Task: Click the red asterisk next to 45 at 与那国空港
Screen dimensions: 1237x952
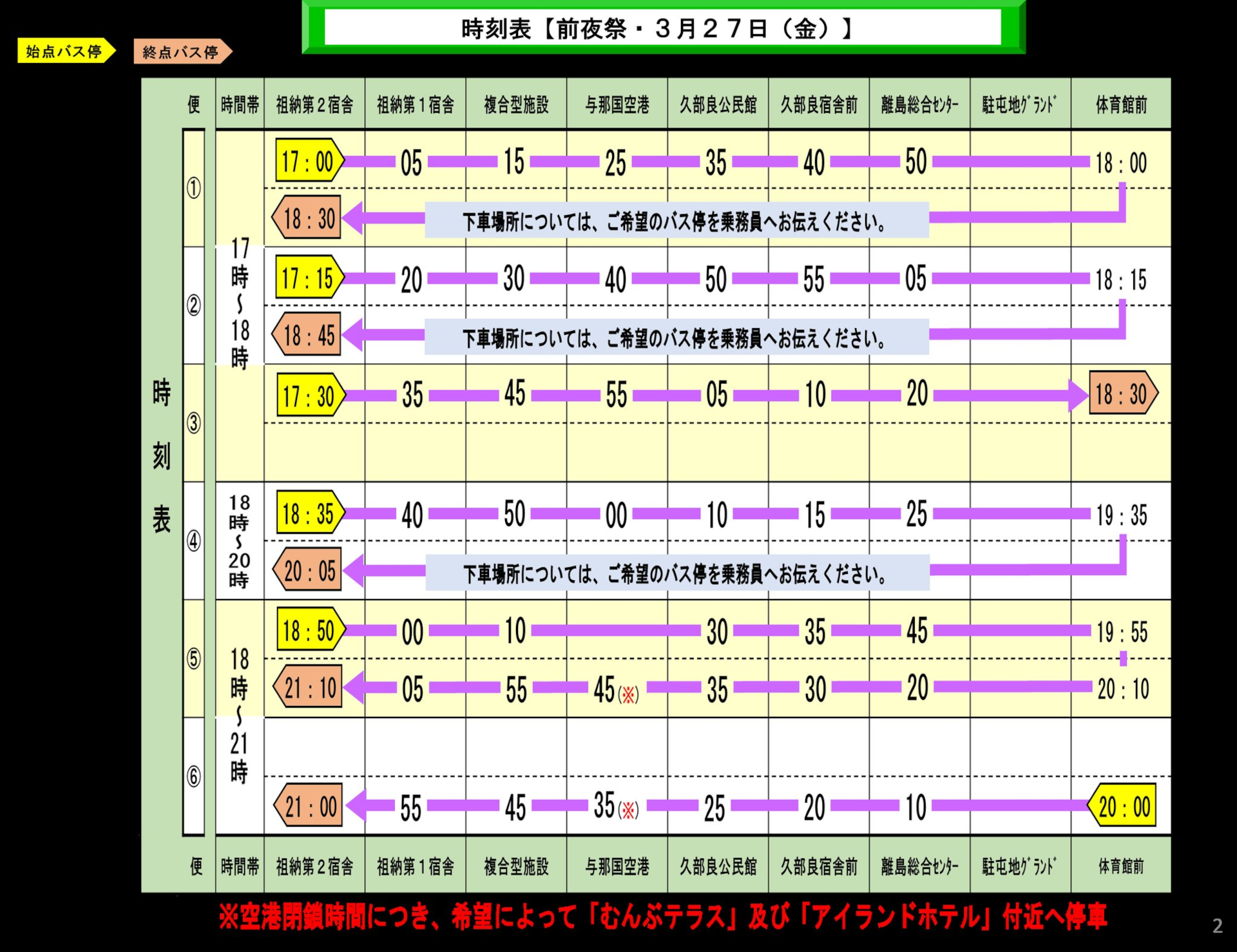Action: coord(628,694)
